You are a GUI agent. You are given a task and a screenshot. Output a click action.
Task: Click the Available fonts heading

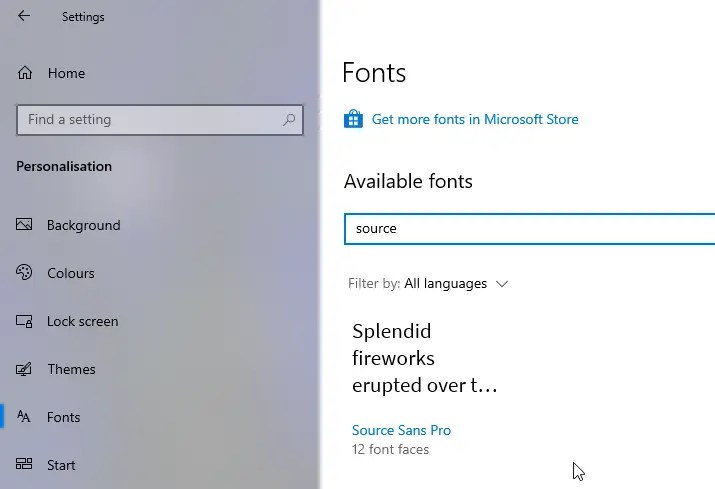pos(408,182)
